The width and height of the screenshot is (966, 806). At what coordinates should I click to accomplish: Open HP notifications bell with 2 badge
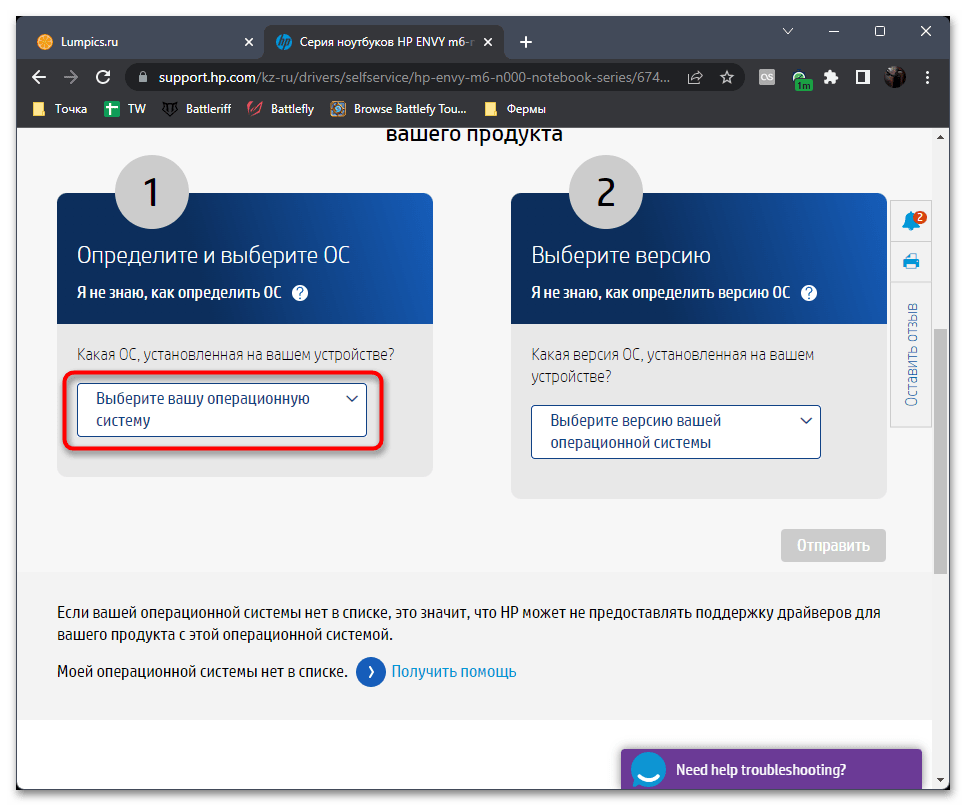tap(912, 221)
